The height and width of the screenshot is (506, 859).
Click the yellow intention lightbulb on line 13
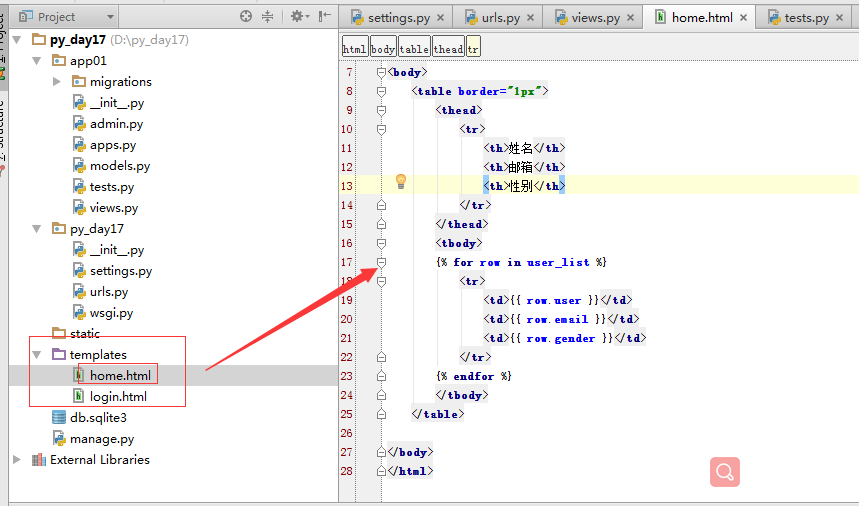[x=401, y=181]
